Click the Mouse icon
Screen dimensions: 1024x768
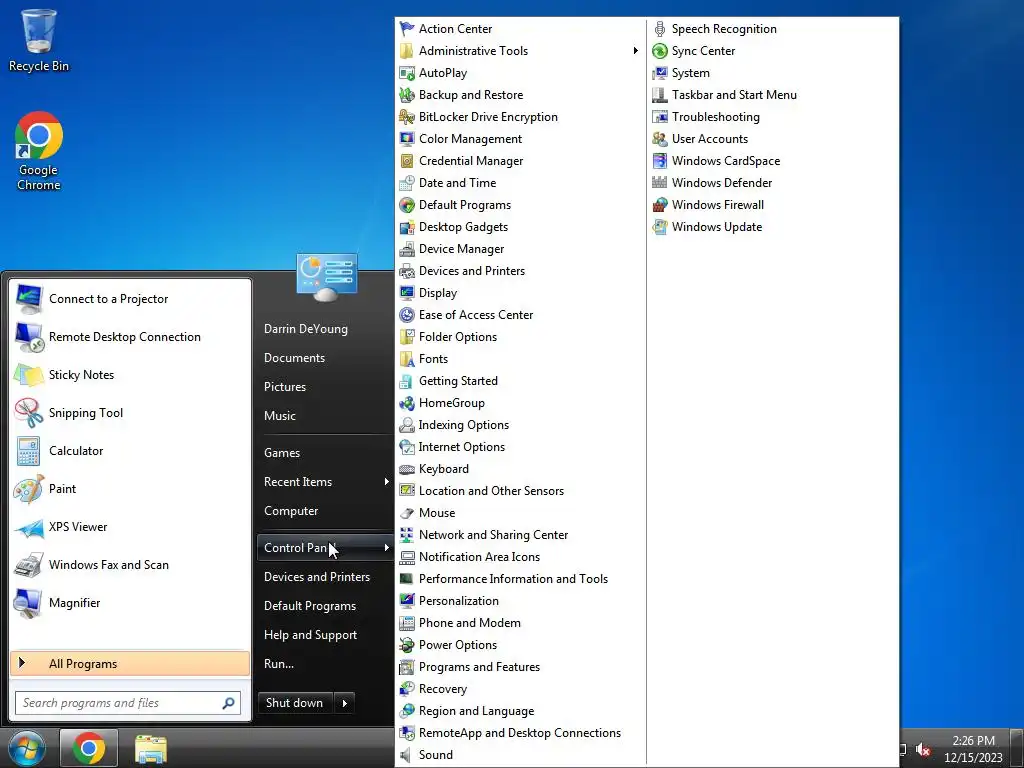(407, 513)
